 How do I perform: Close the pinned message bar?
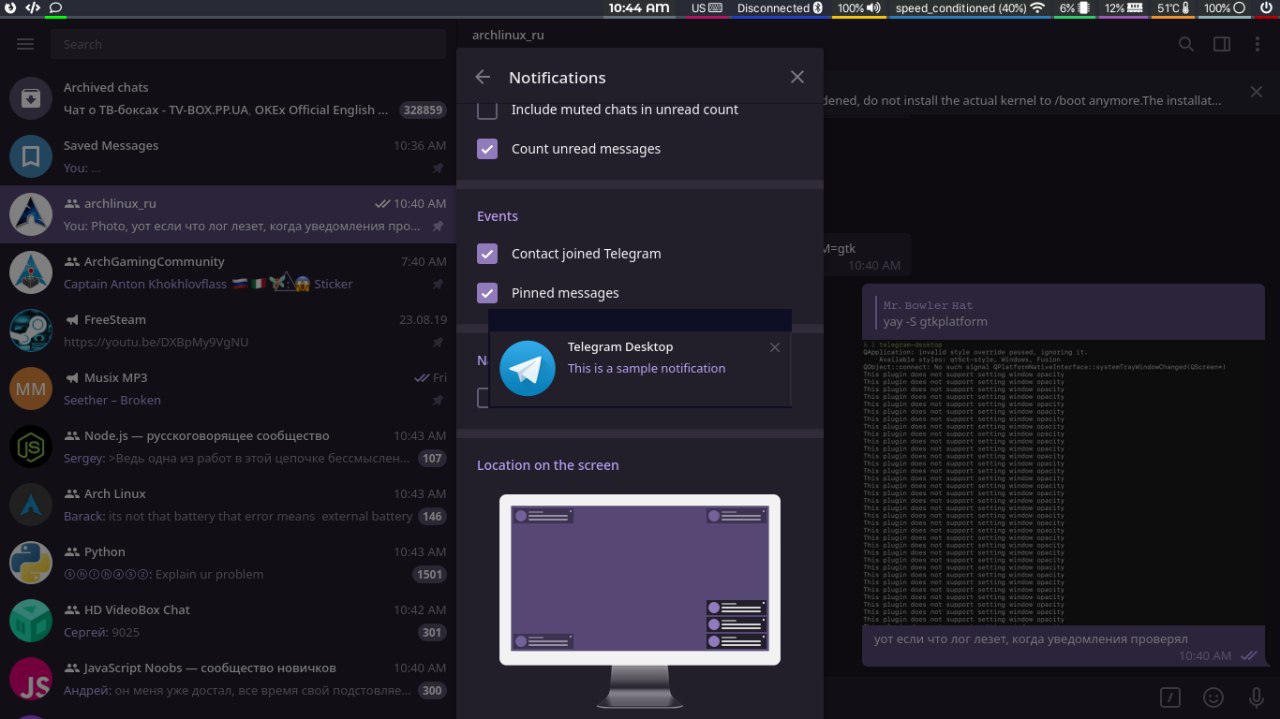pos(1256,92)
